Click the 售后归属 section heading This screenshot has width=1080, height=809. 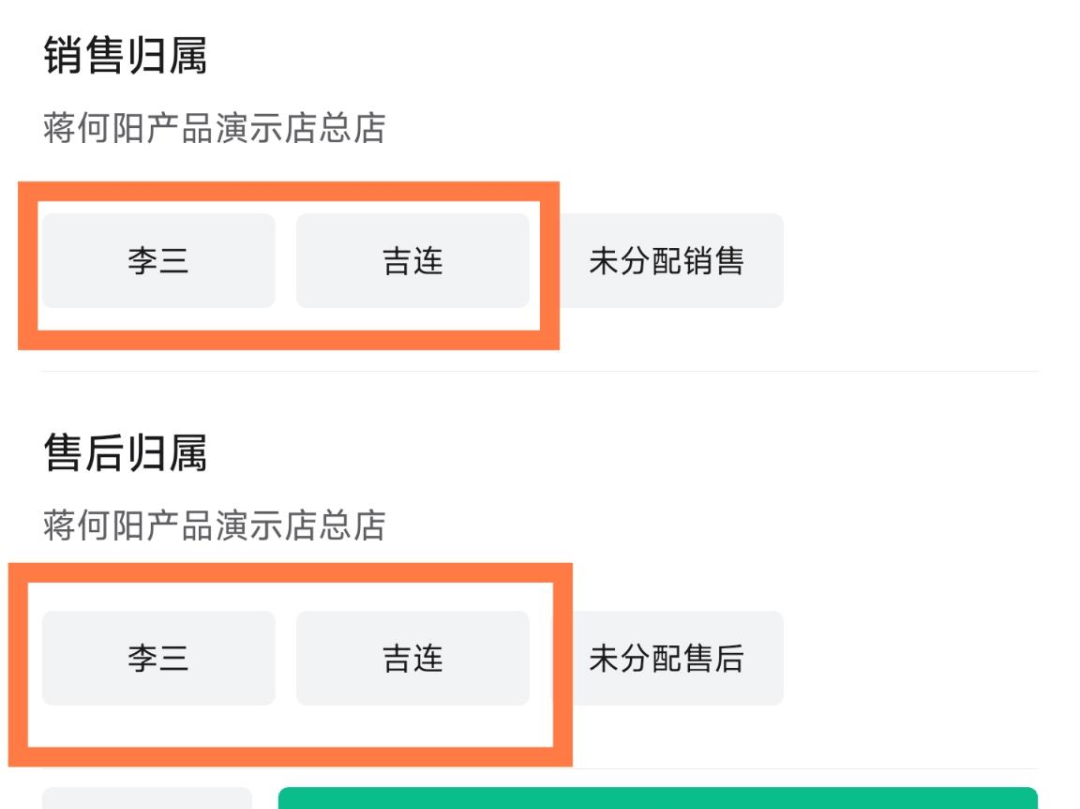click(x=125, y=453)
